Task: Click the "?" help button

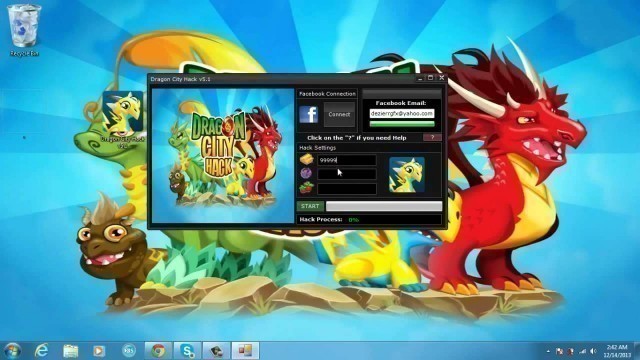Action: (x=432, y=137)
